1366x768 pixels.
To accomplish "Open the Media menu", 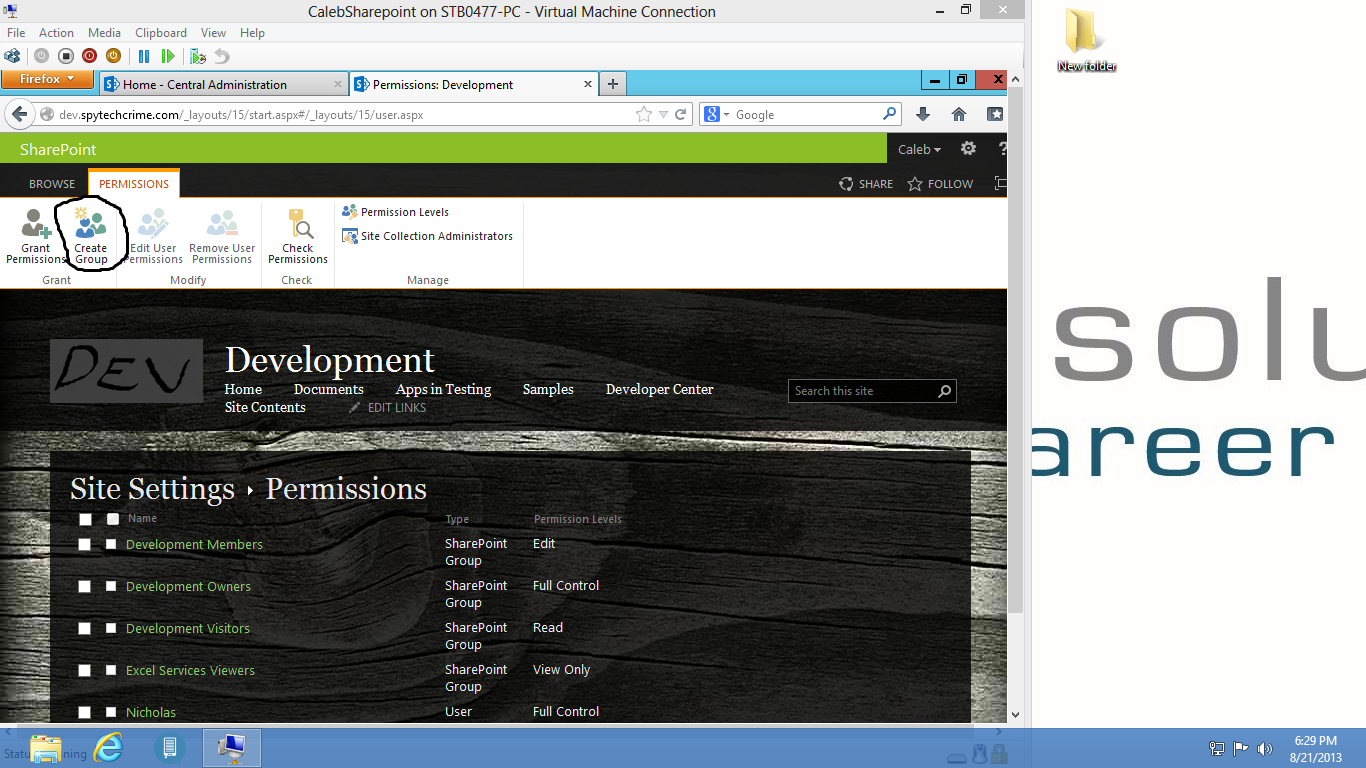I will click(x=104, y=33).
